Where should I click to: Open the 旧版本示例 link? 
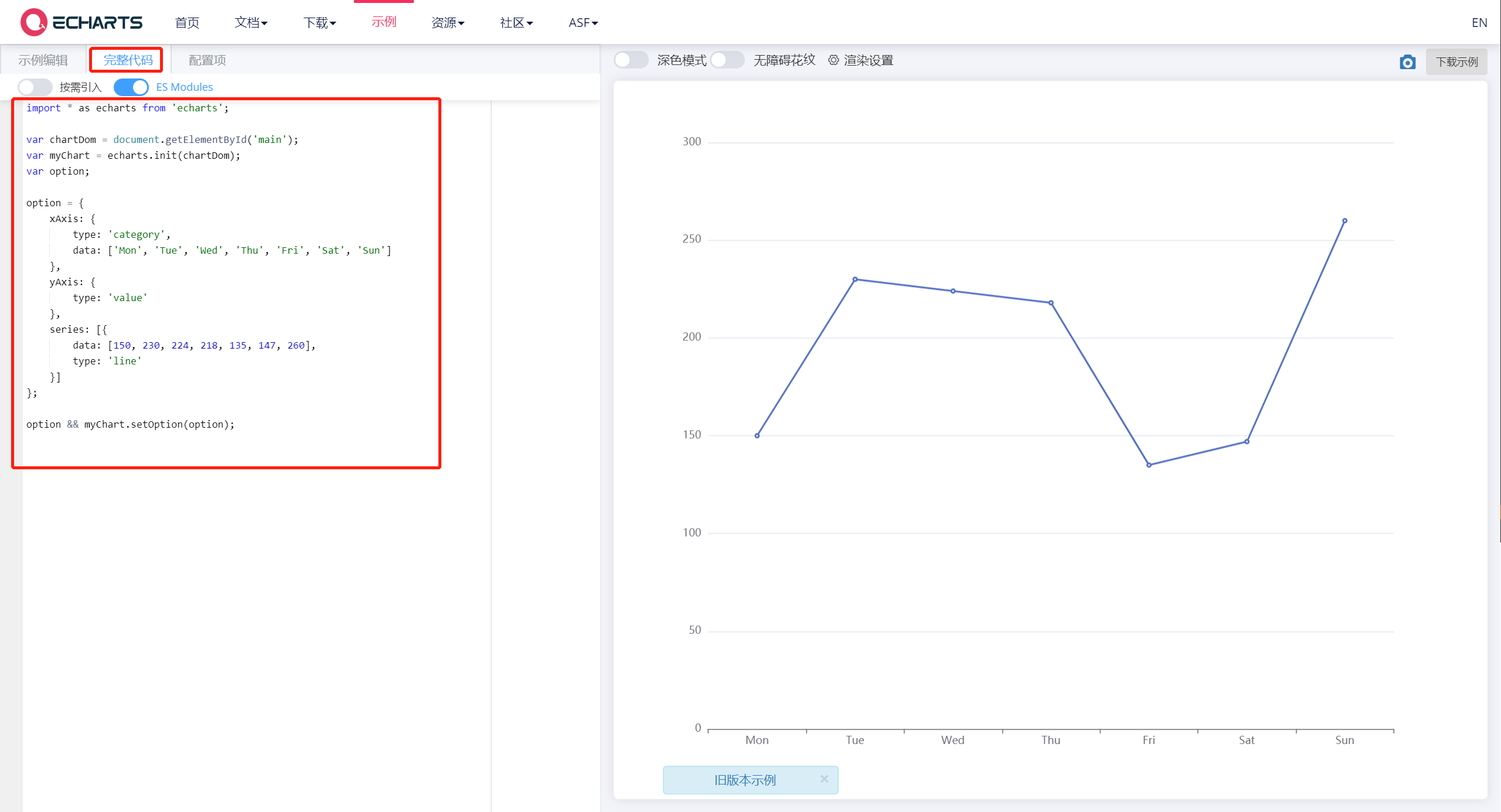(744, 780)
